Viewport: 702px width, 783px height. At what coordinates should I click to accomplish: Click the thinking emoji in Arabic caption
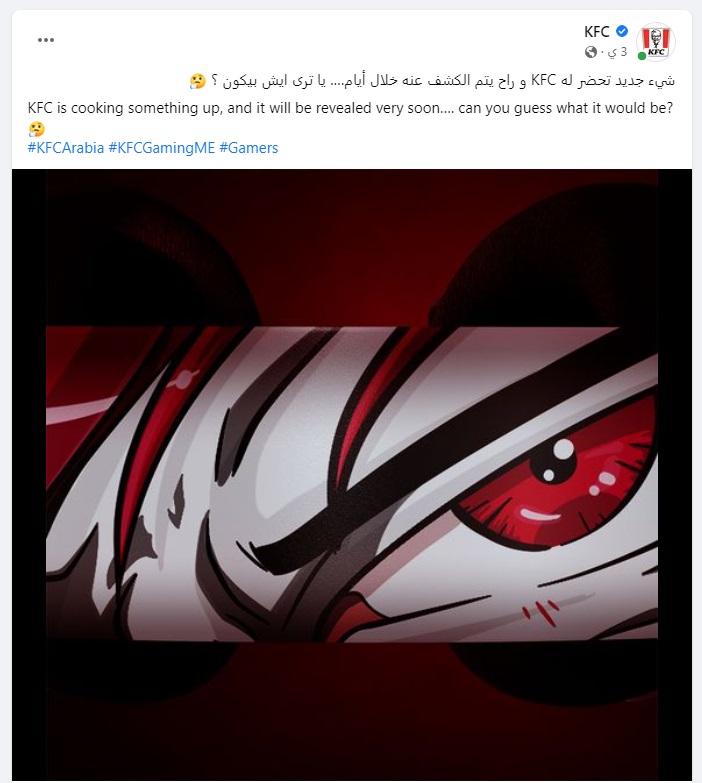pyautogui.click(x=198, y=81)
